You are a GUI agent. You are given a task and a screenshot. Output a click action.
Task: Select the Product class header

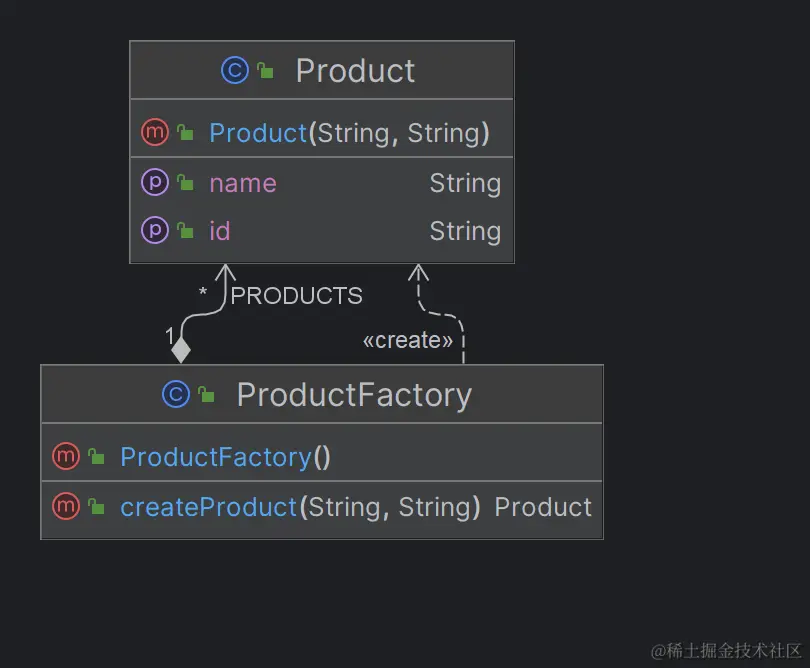coord(355,71)
